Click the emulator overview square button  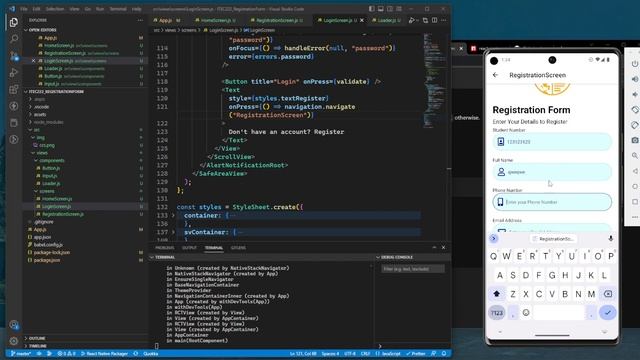(635, 202)
